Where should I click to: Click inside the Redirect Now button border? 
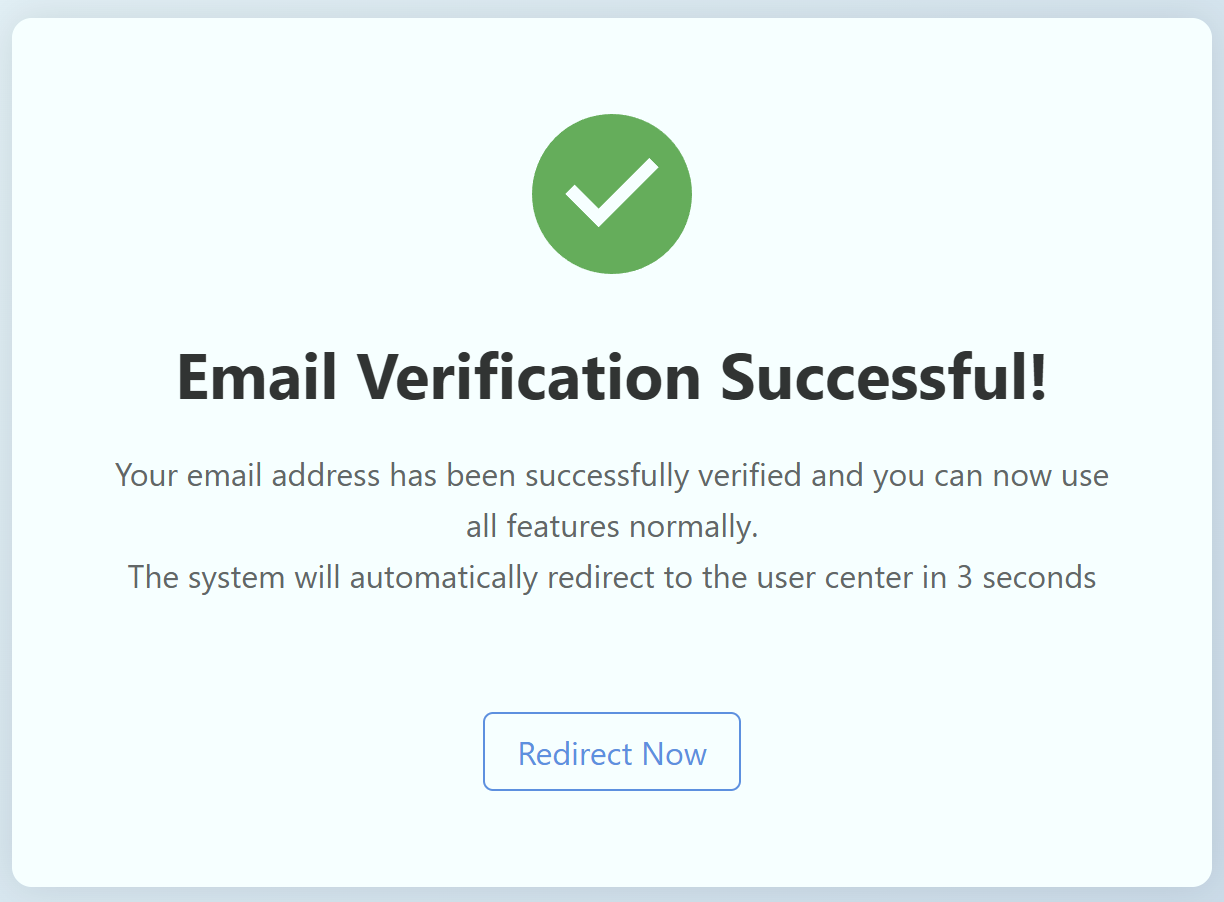coord(612,752)
